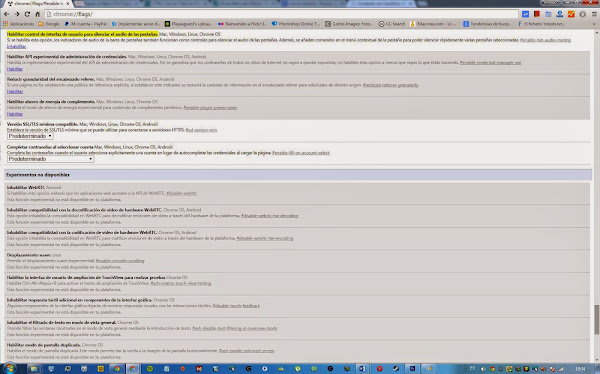Image resolution: width=600 pixels, height=374 pixels.
Task: Open the #enable-plugin-power-saver anchor link
Action: [x=210, y=108]
